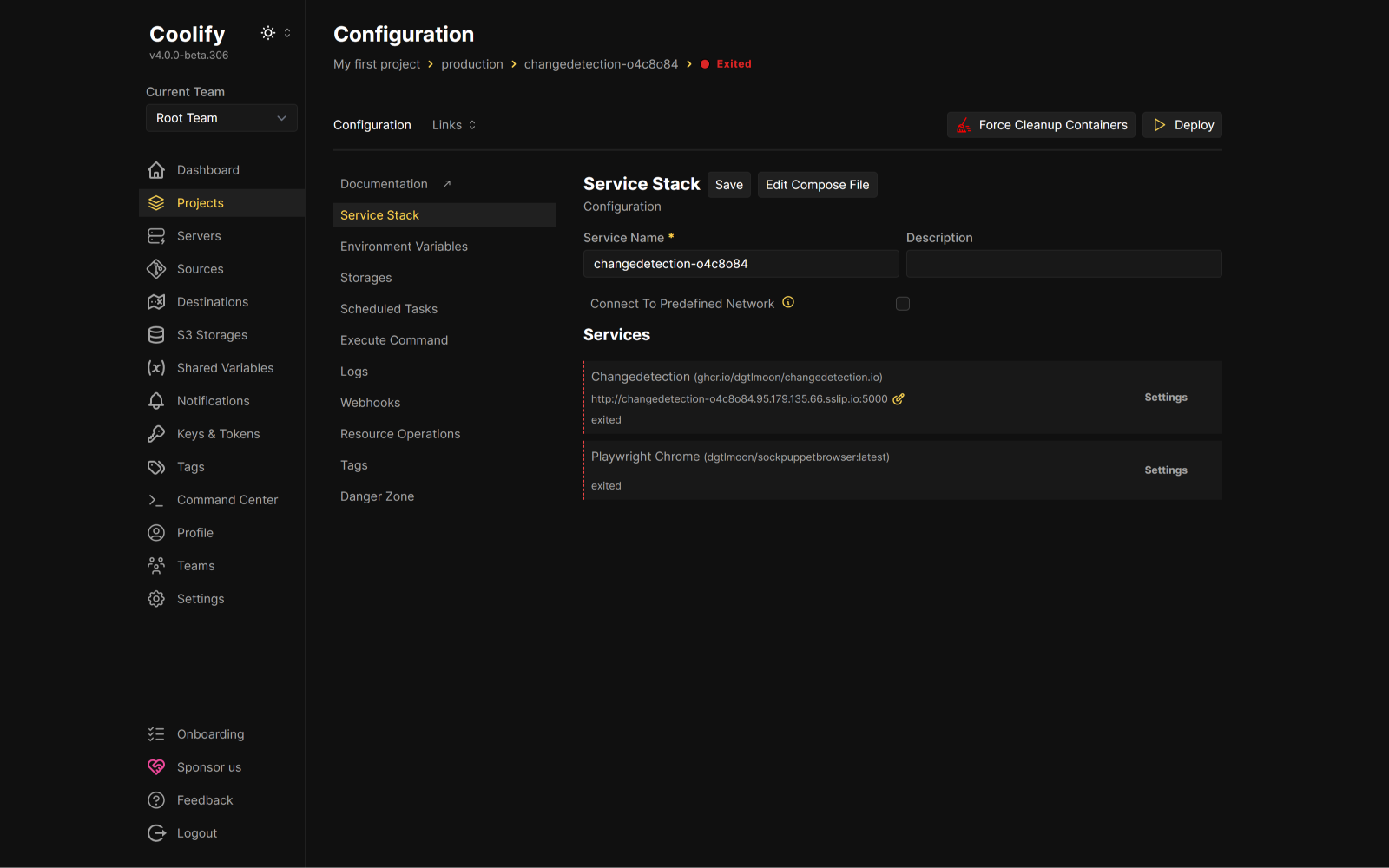Open the Links dropdown menu
The height and width of the screenshot is (868, 1389).
click(x=454, y=125)
